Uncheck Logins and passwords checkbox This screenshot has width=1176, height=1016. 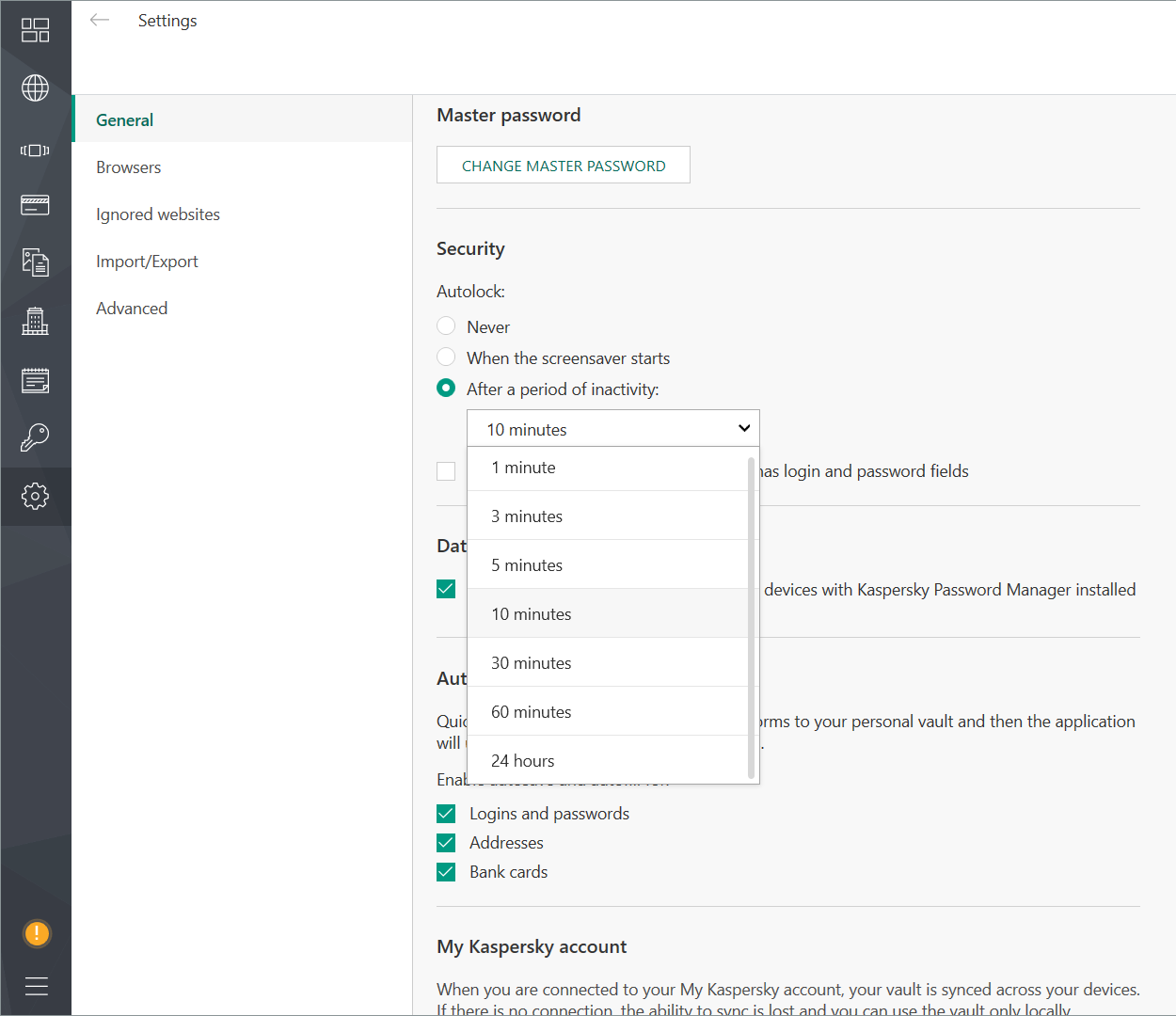tap(446, 814)
